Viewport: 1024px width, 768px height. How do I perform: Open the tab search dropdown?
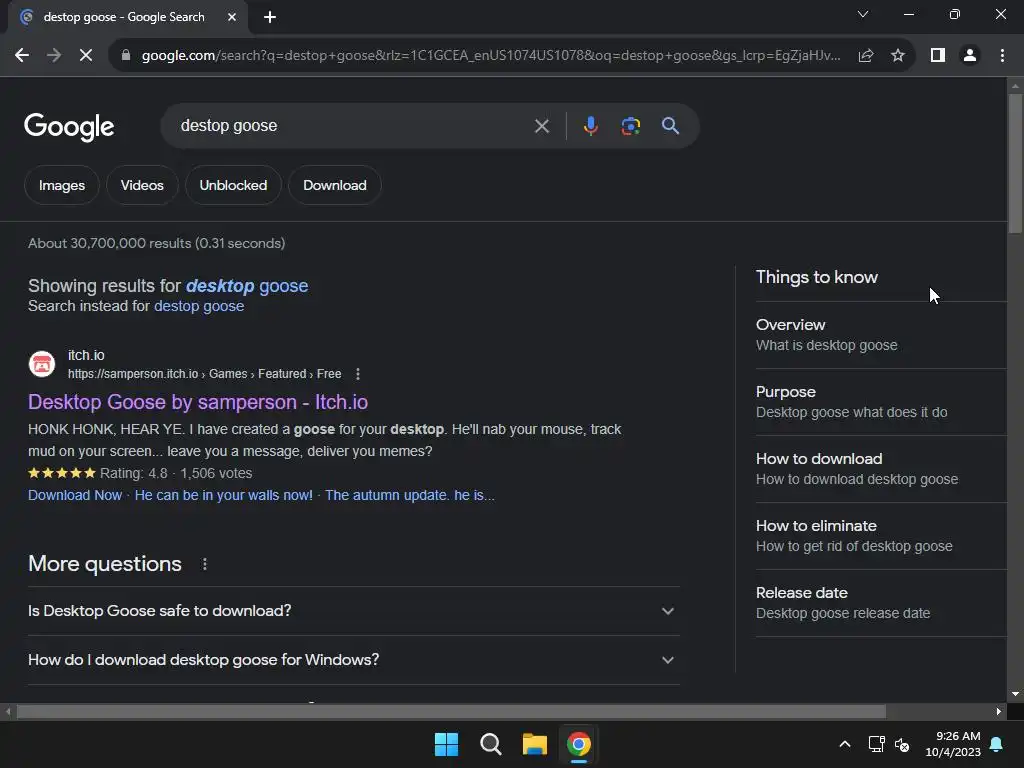(863, 14)
